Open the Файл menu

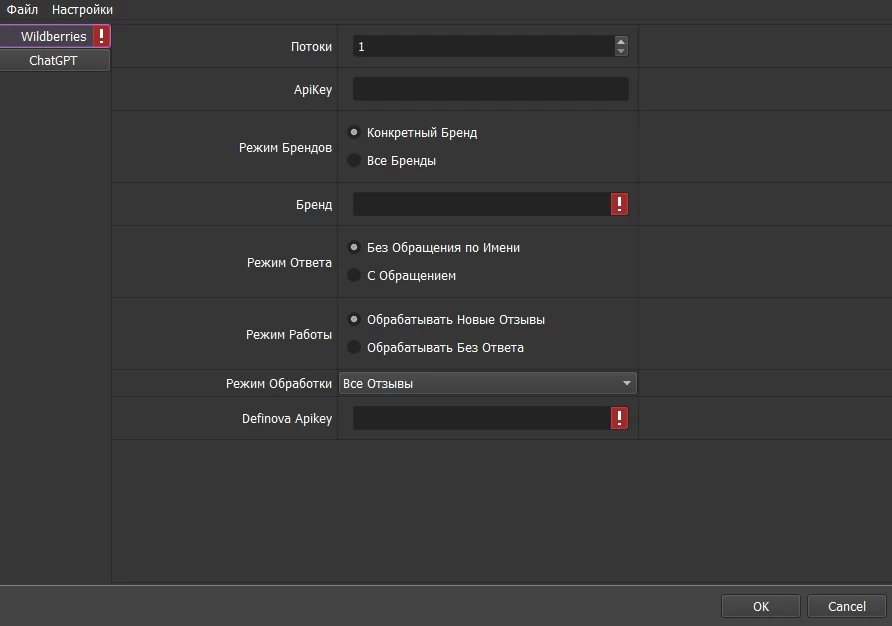22,10
